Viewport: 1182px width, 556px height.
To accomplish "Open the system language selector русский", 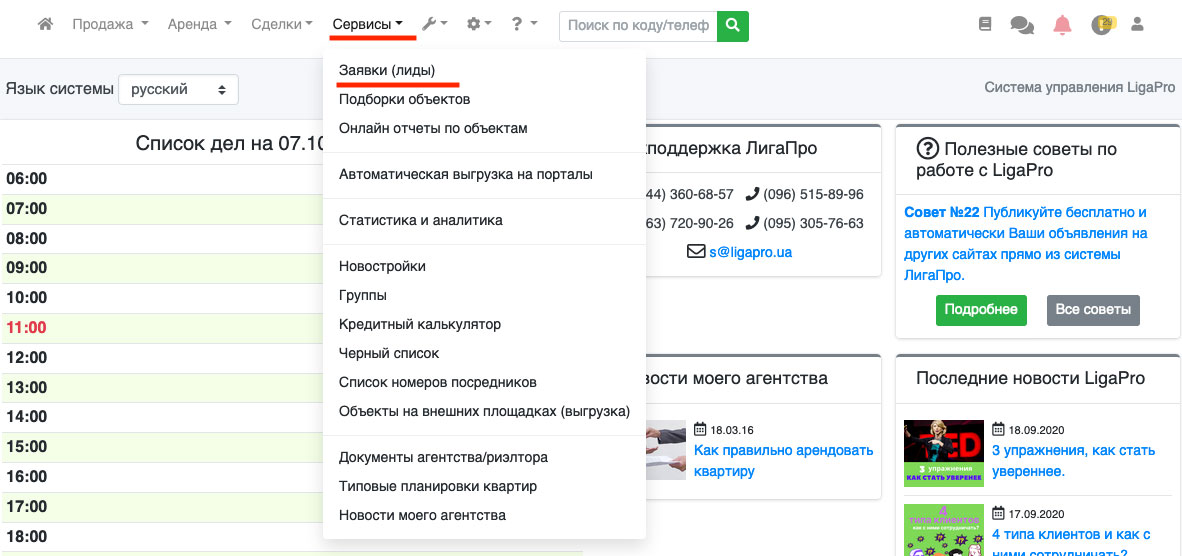I will click(178, 89).
